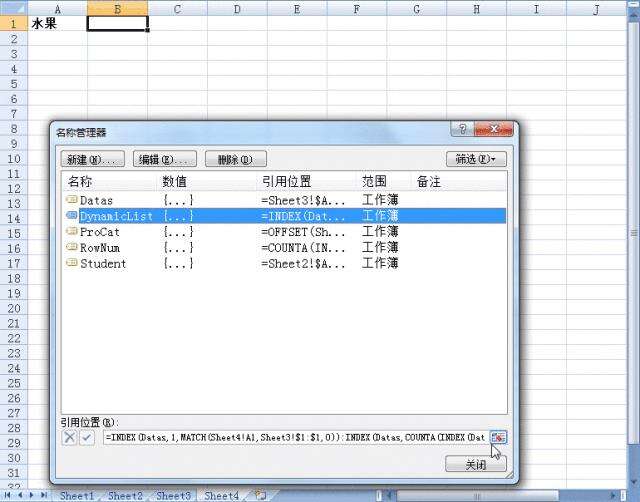Open the 筛选 filter dropdown
Viewport: 640px width, 502px height.
(x=476, y=159)
